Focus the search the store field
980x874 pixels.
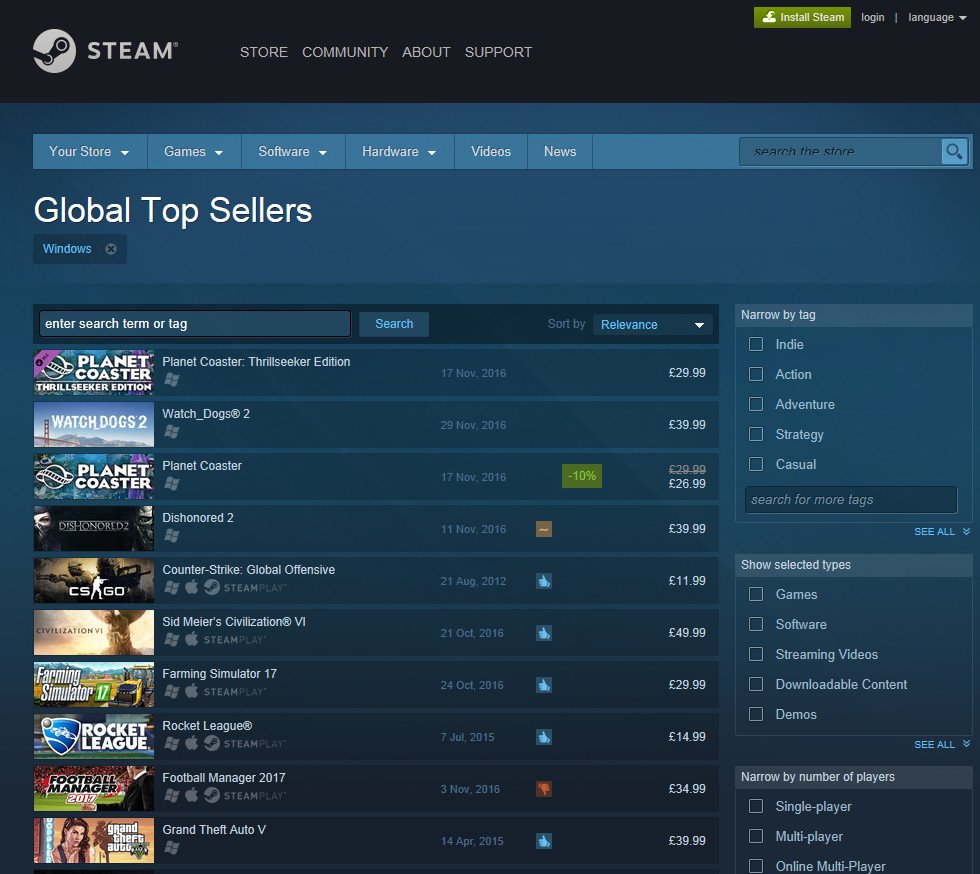[x=840, y=151]
